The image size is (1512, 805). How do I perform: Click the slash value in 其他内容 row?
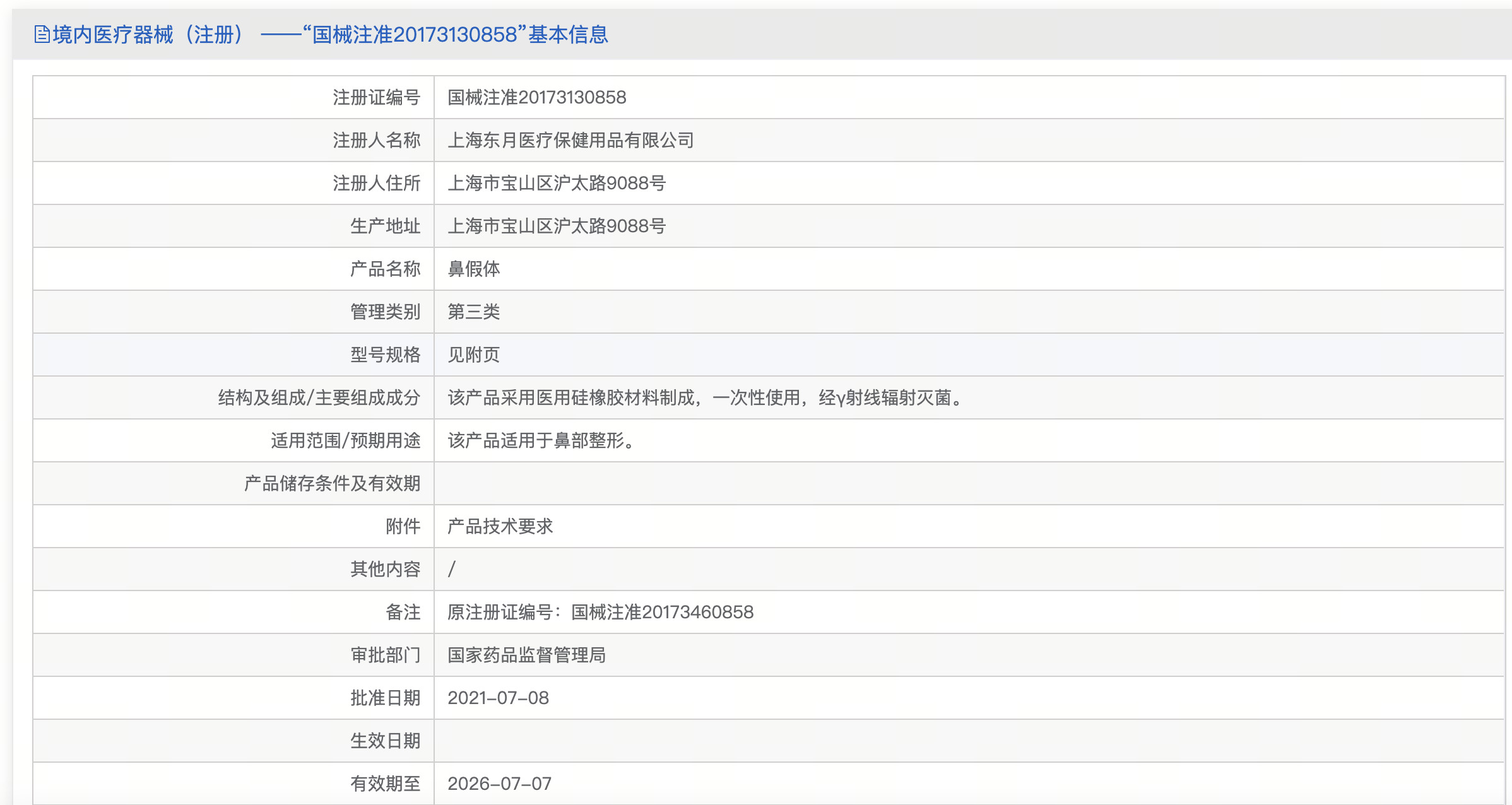(452, 569)
